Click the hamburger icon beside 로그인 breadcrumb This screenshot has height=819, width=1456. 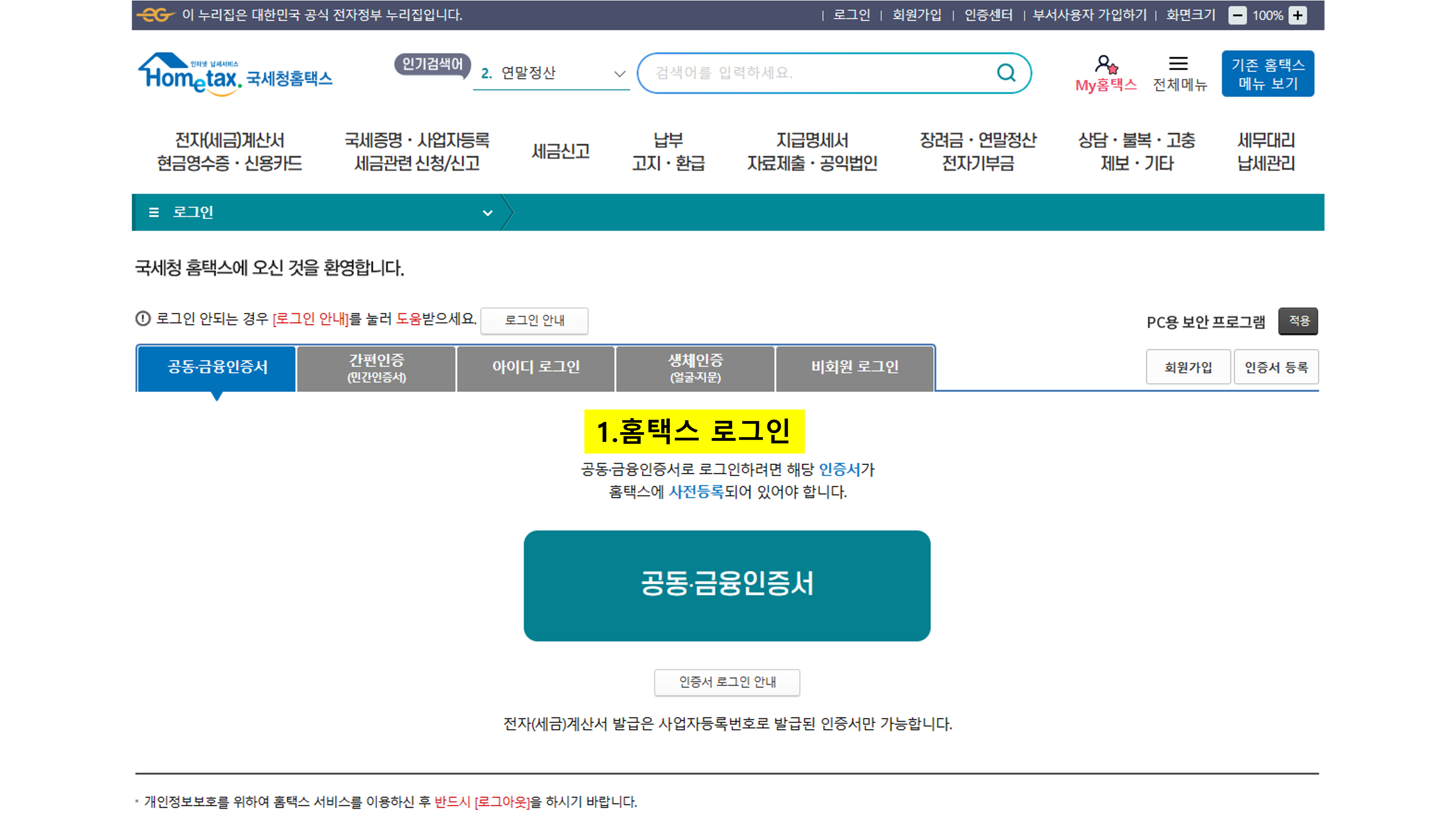[153, 213]
